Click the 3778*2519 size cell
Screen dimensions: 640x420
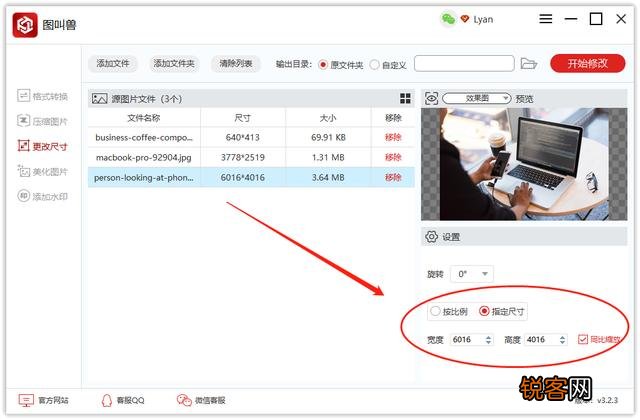tap(242, 158)
